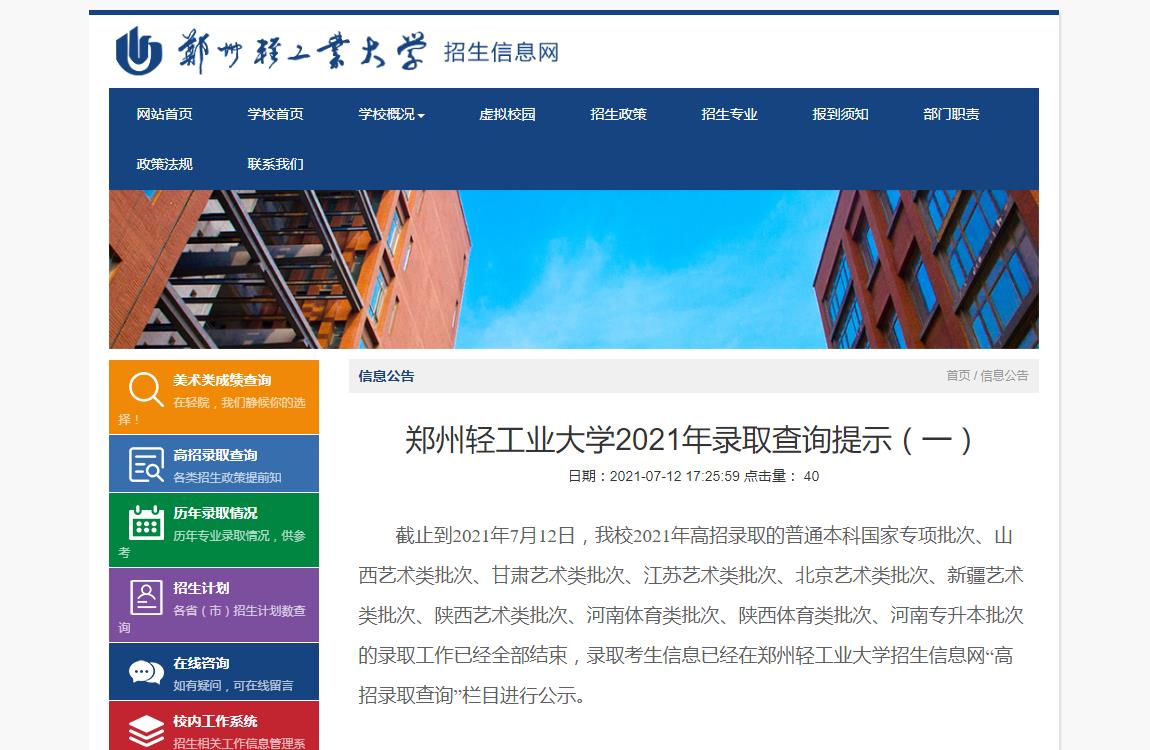
Task: Click the person-document icon for 招生计划
Action: [x=146, y=597]
